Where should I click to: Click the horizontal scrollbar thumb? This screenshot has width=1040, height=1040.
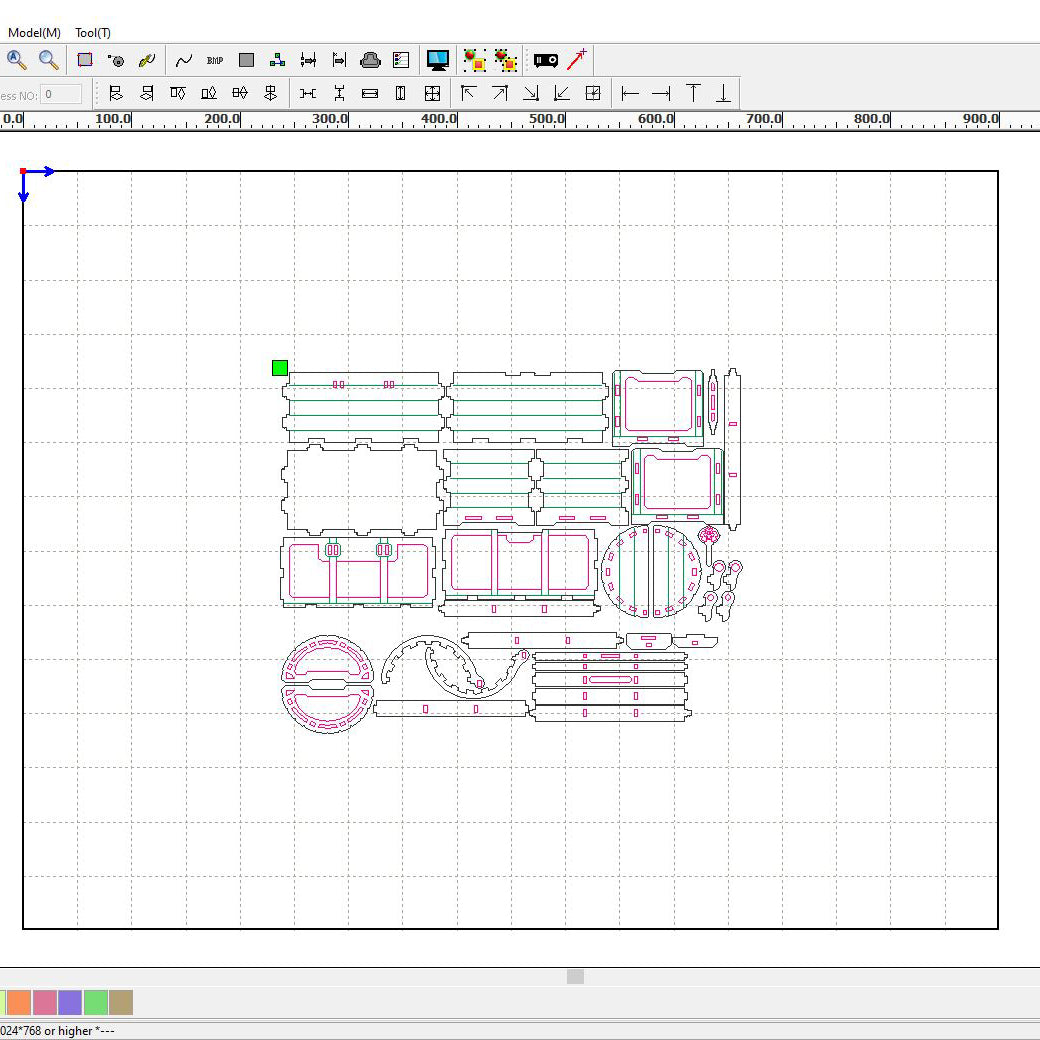tap(575, 976)
